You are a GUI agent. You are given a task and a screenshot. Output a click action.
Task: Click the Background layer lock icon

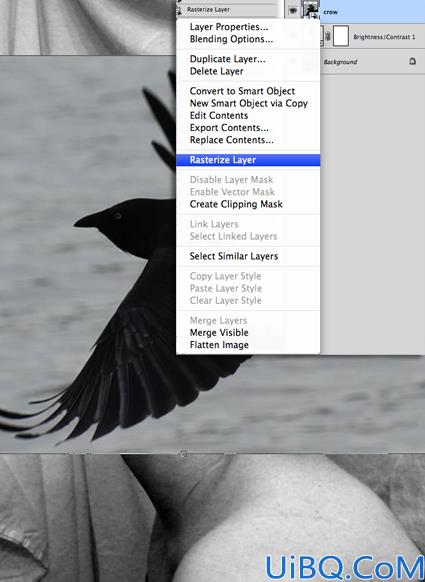412,61
